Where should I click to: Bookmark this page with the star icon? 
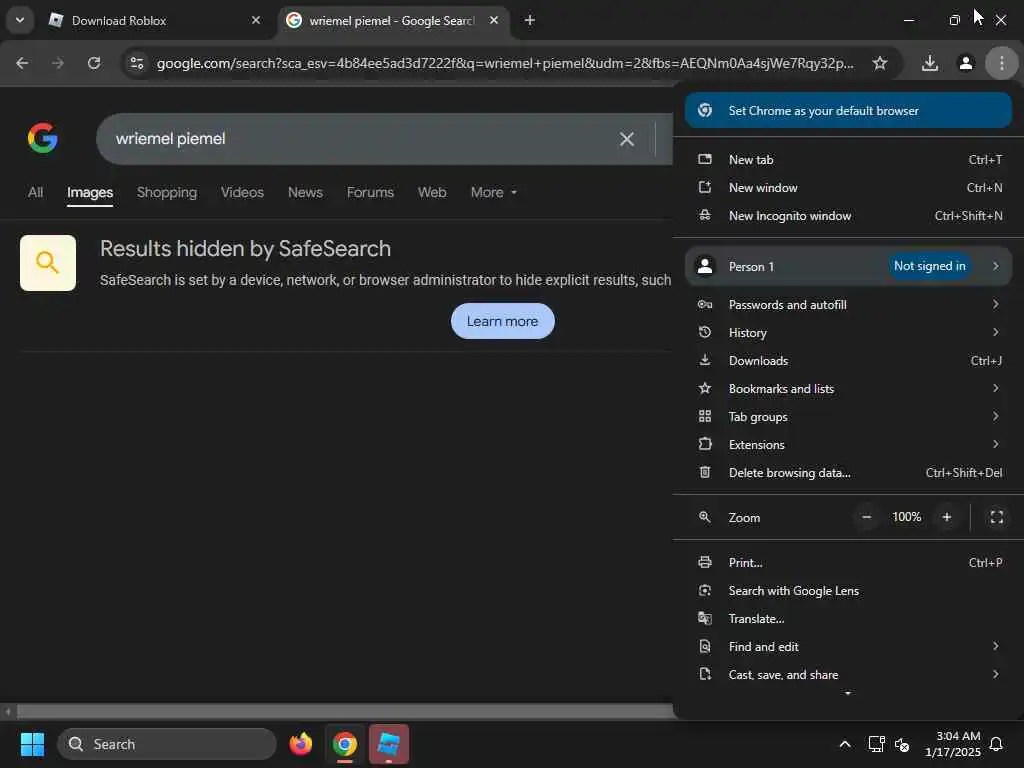(x=880, y=63)
